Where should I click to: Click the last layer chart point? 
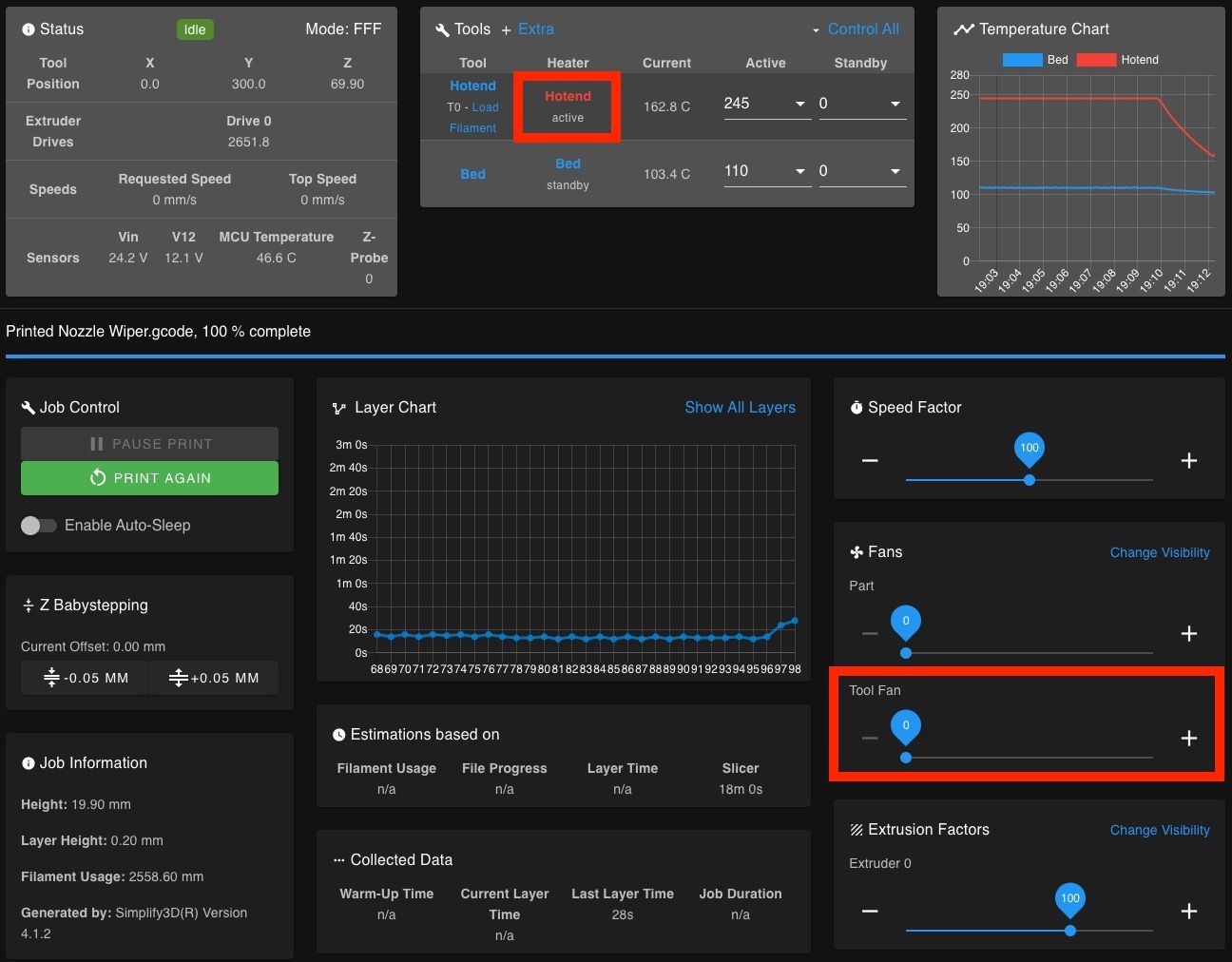pos(795,621)
